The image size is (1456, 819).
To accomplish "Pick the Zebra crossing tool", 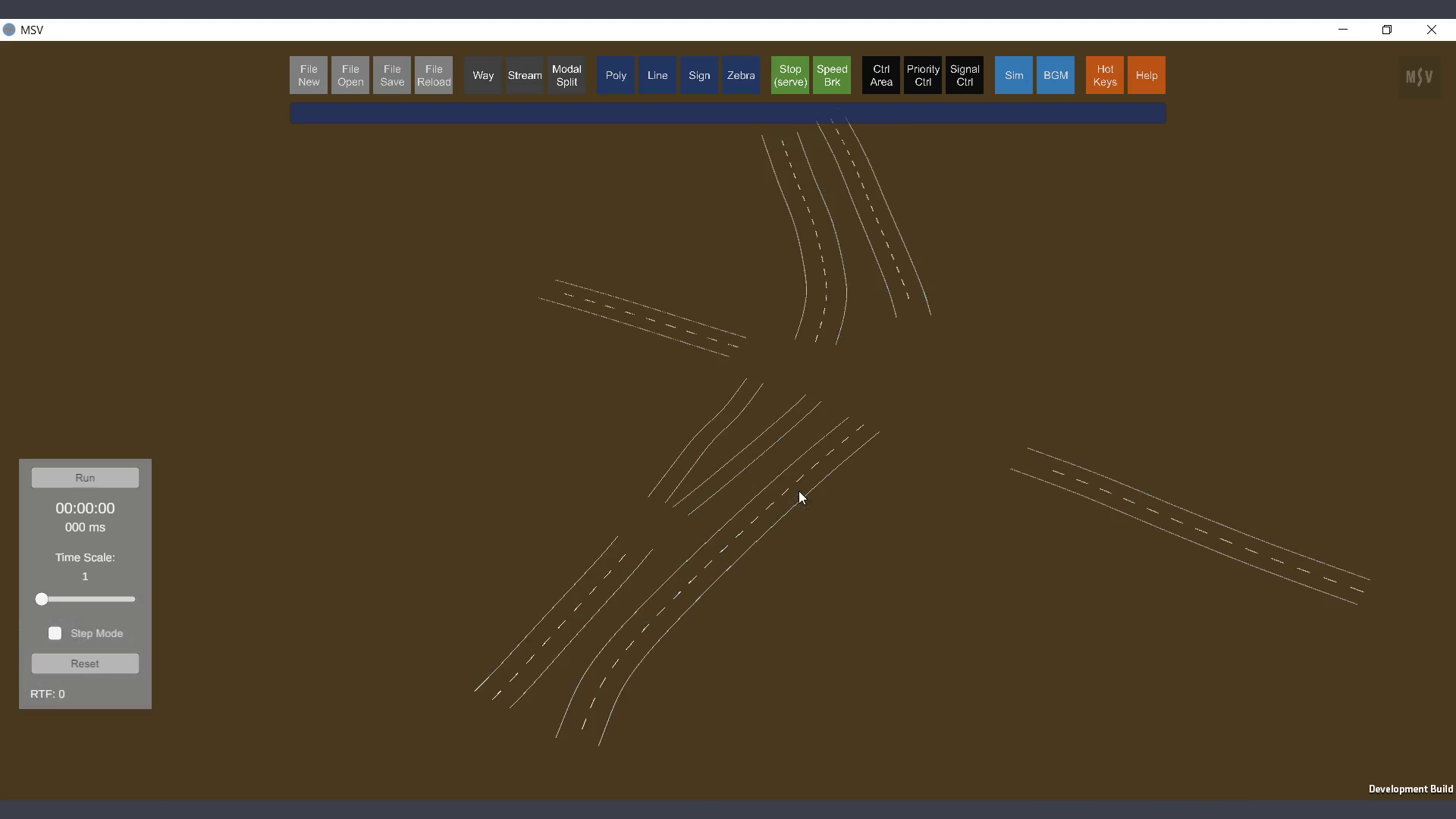I will [x=741, y=75].
